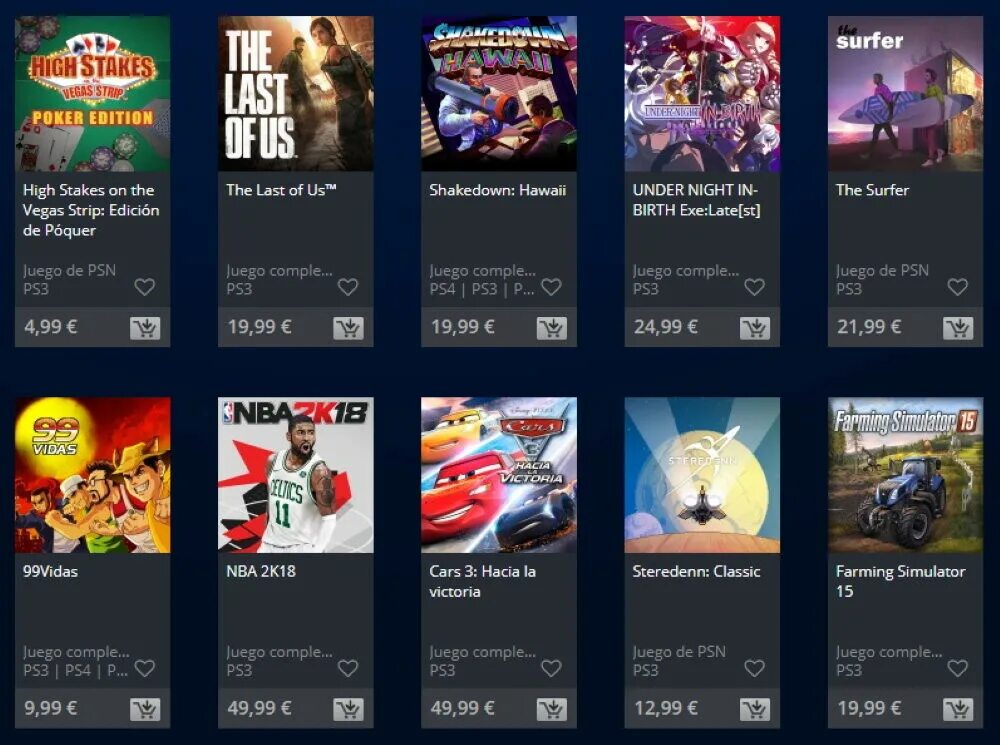The width and height of the screenshot is (1000, 745).
Task: Add Shakedown: Hawaii to the cart
Action: coord(552,328)
